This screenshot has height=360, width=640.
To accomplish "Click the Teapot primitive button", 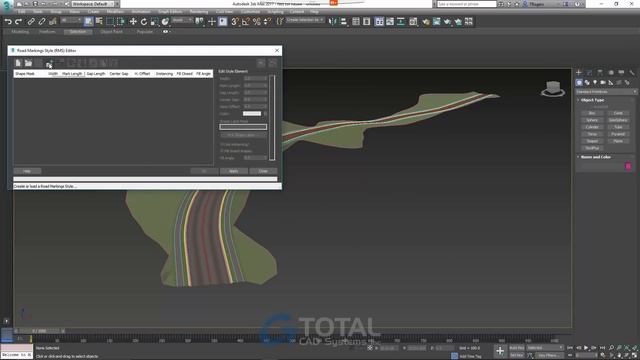I will (592, 141).
